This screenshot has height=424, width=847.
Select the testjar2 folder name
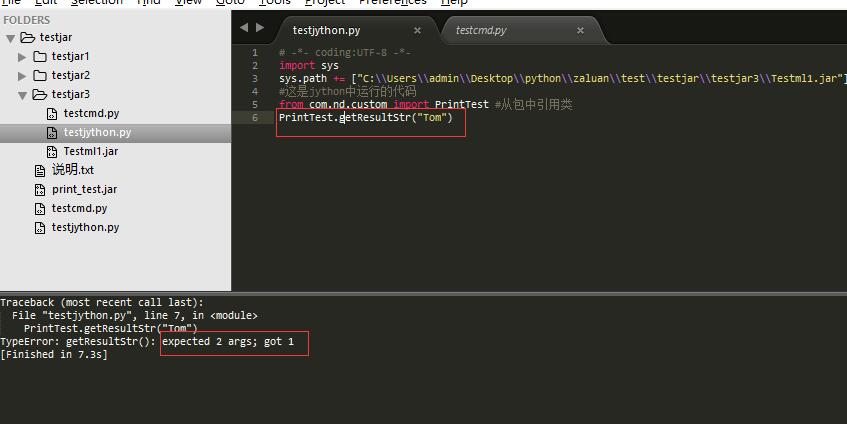pyautogui.click(x=71, y=75)
